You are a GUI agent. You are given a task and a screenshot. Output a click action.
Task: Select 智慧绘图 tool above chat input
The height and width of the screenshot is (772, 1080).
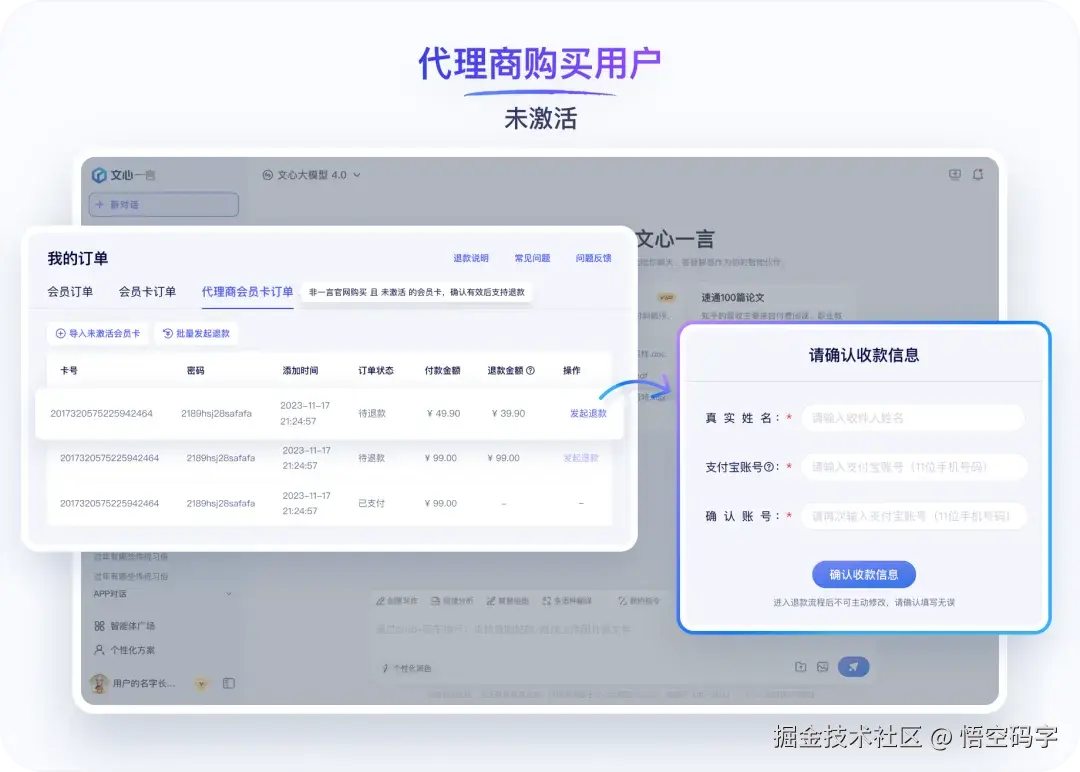coord(508,601)
